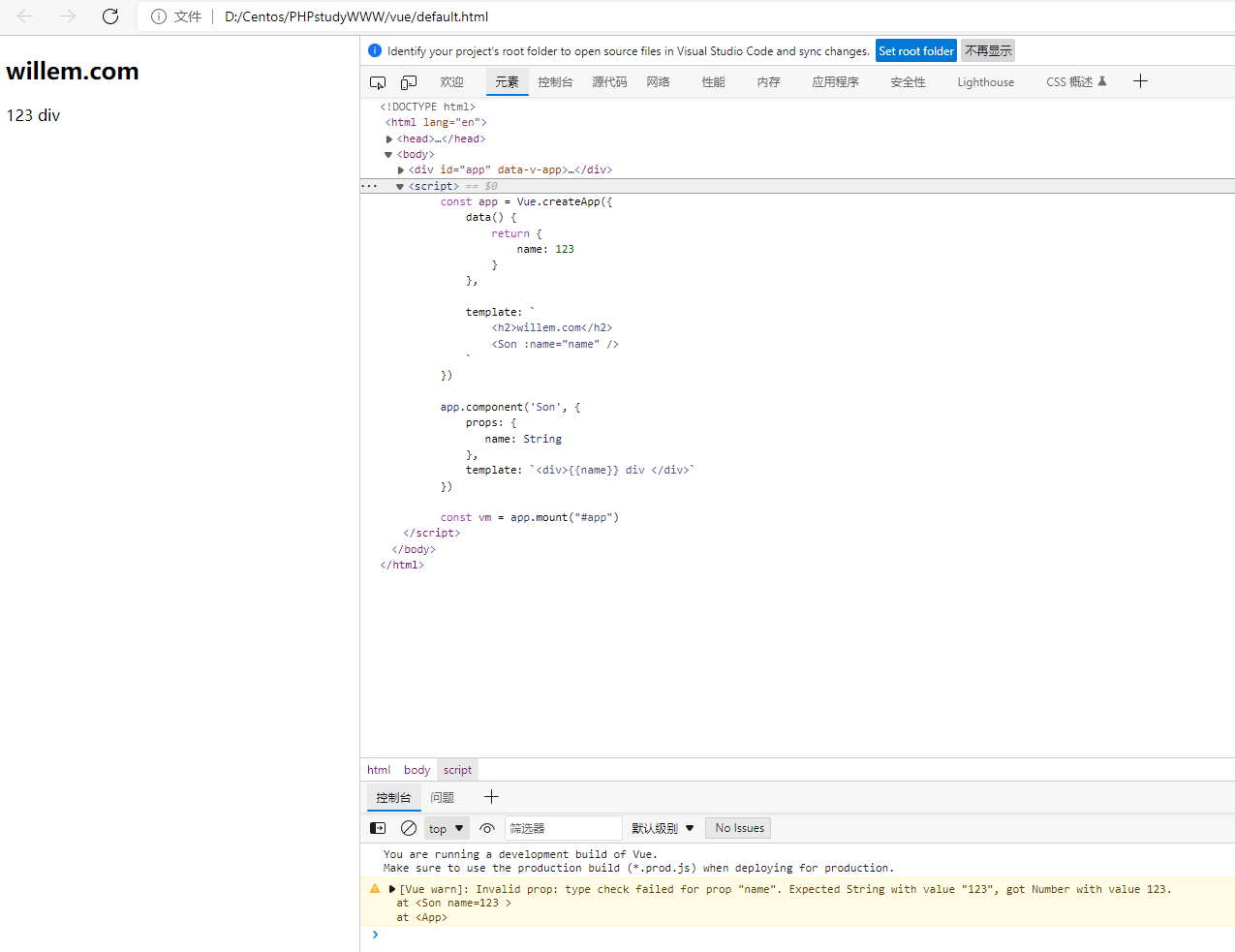Toggle device emulation icon

(409, 82)
